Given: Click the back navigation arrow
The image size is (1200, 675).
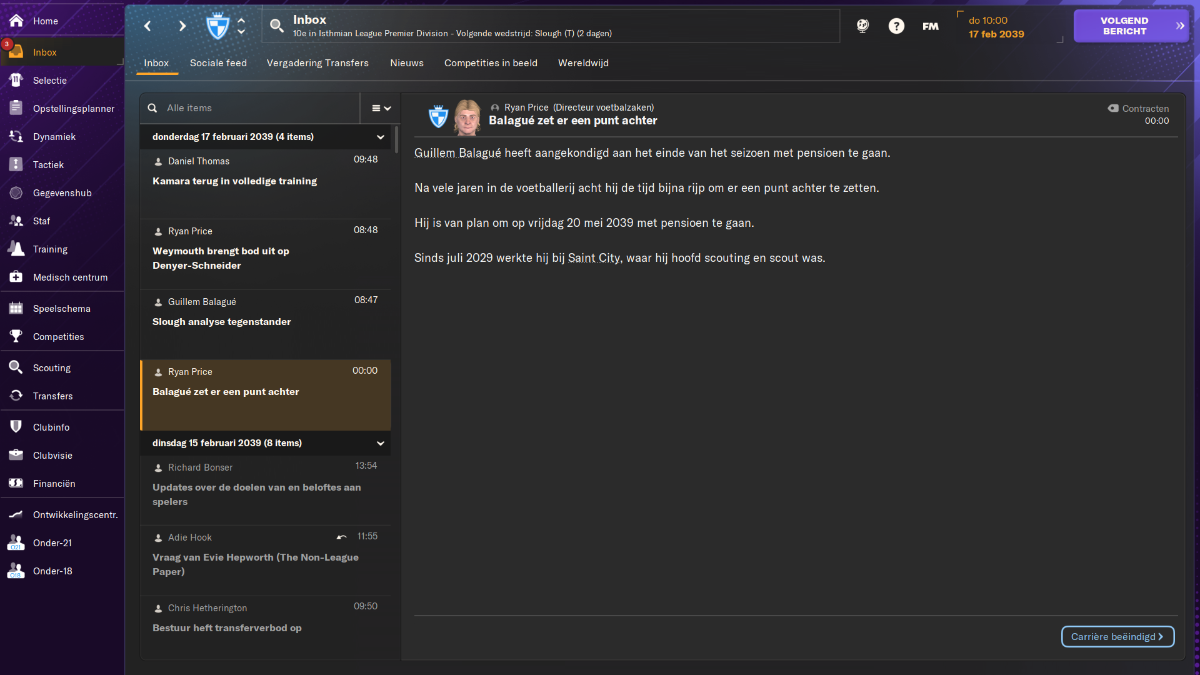Looking at the screenshot, I should (x=148, y=26).
